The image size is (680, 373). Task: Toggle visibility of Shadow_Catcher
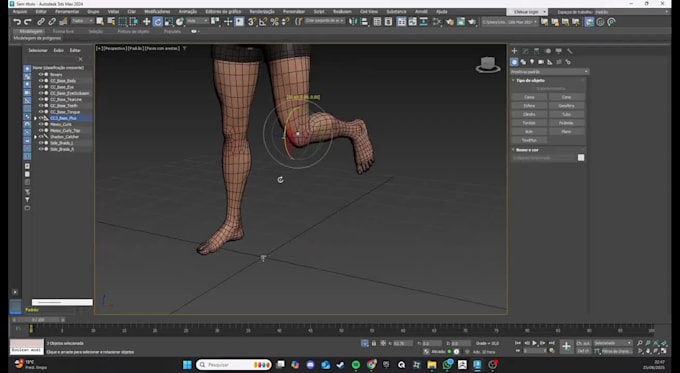[x=41, y=137]
